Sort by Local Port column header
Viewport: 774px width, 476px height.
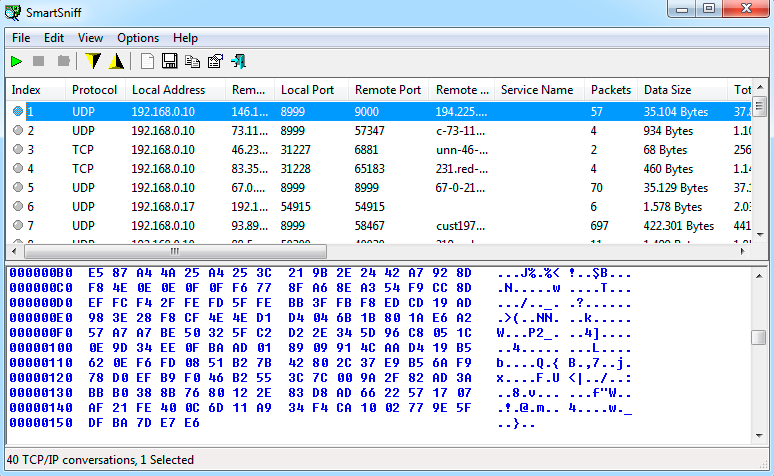311,90
